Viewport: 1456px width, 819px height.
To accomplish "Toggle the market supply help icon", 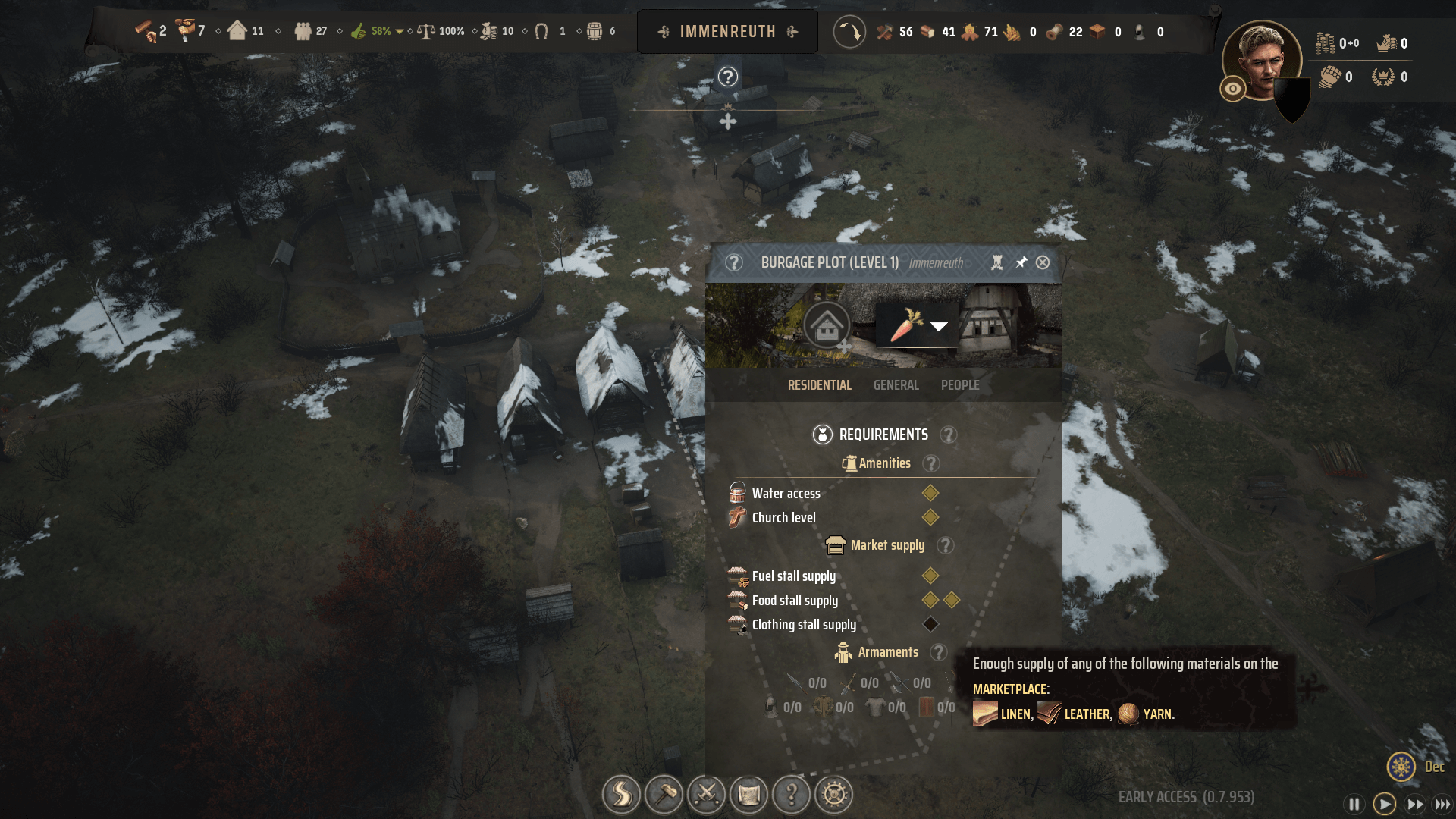I will pos(944,545).
